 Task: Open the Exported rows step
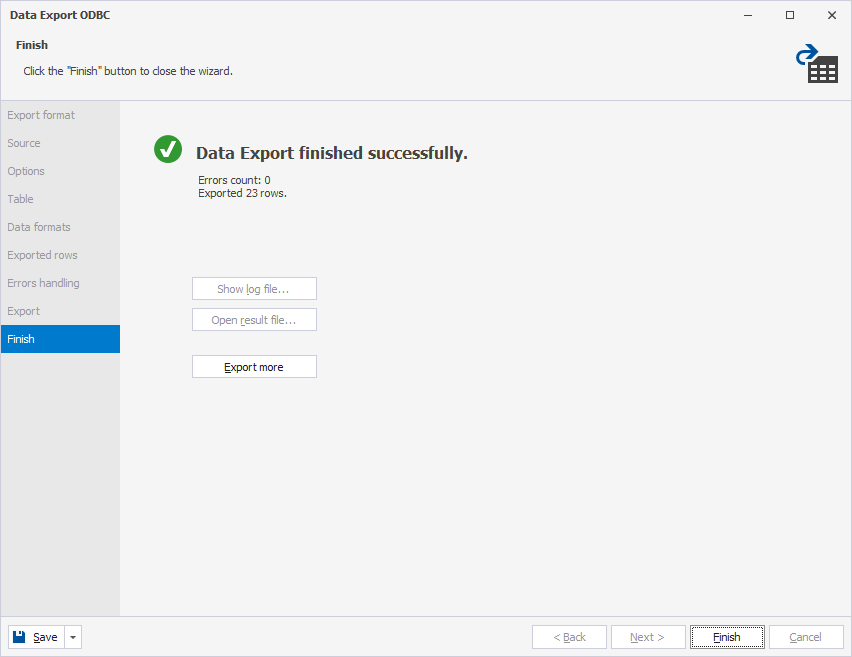(42, 255)
